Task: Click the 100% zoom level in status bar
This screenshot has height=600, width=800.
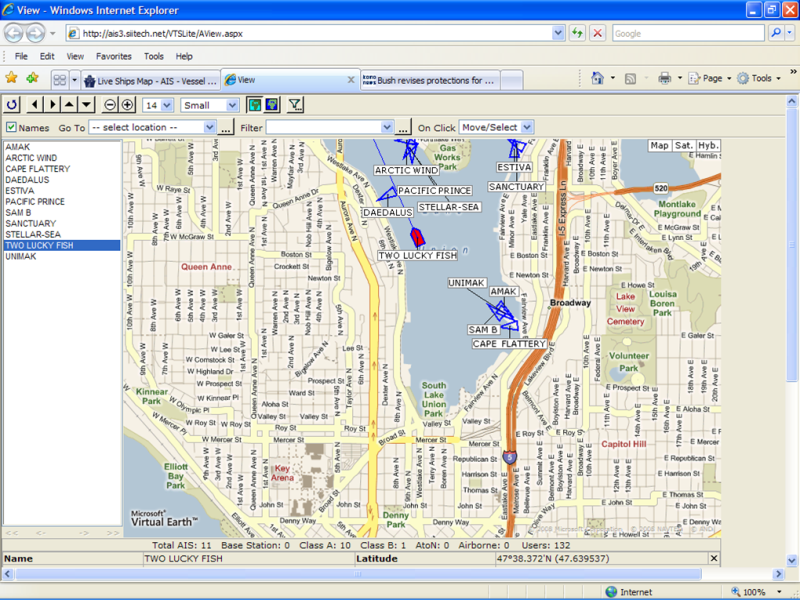Action: click(x=754, y=592)
